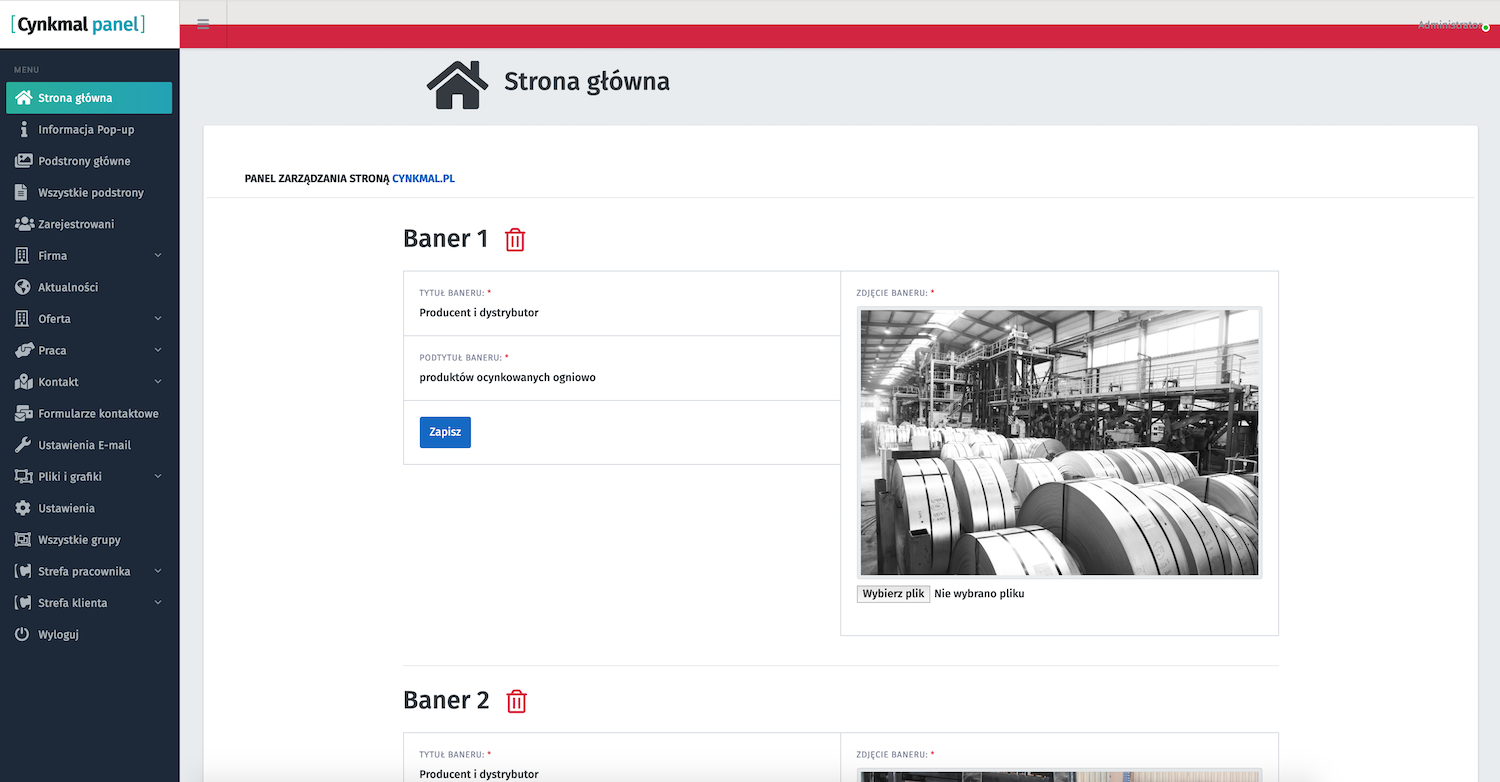This screenshot has width=1500, height=782.
Task: Click the info icon for Informacja Pop-up
Action: (x=23, y=130)
